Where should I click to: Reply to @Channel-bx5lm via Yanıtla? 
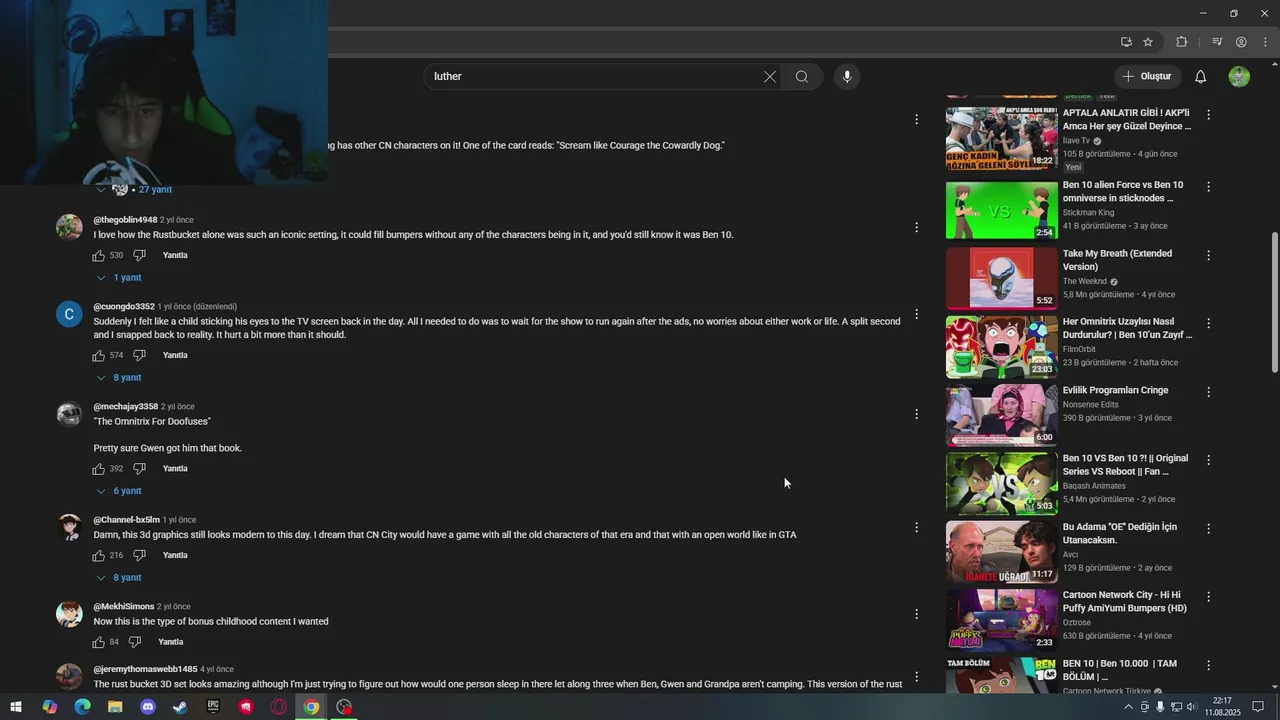pyautogui.click(x=175, y=556)
